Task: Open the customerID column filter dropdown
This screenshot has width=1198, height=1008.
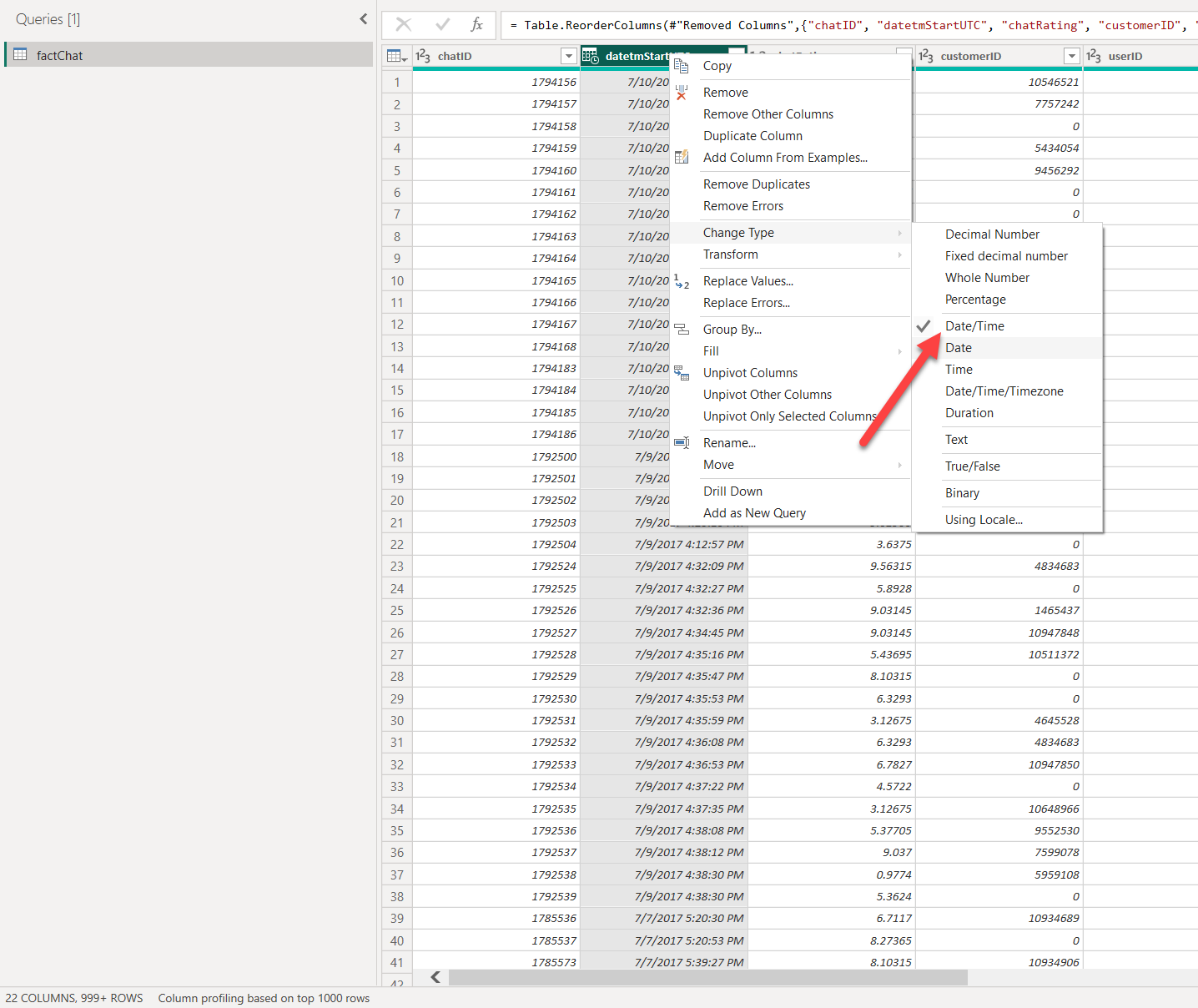Action: [x=1071, y=56]
